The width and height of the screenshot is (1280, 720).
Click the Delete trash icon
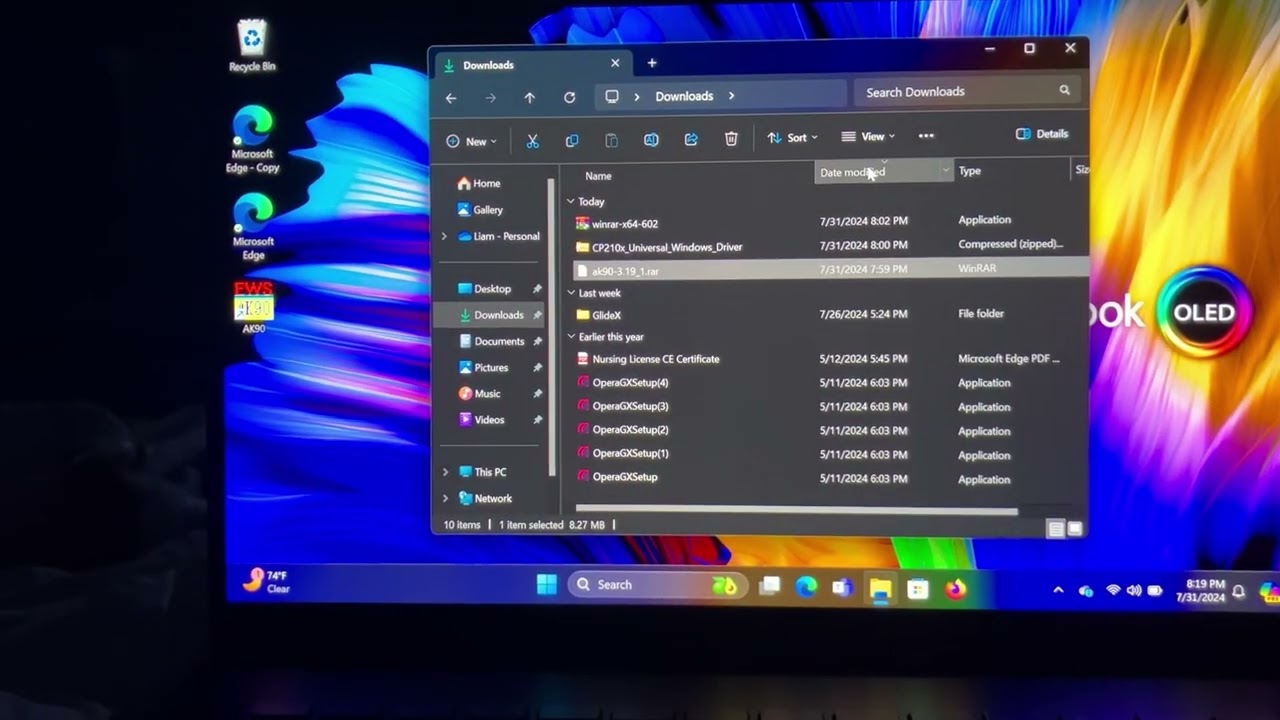(x=731, y=139)
